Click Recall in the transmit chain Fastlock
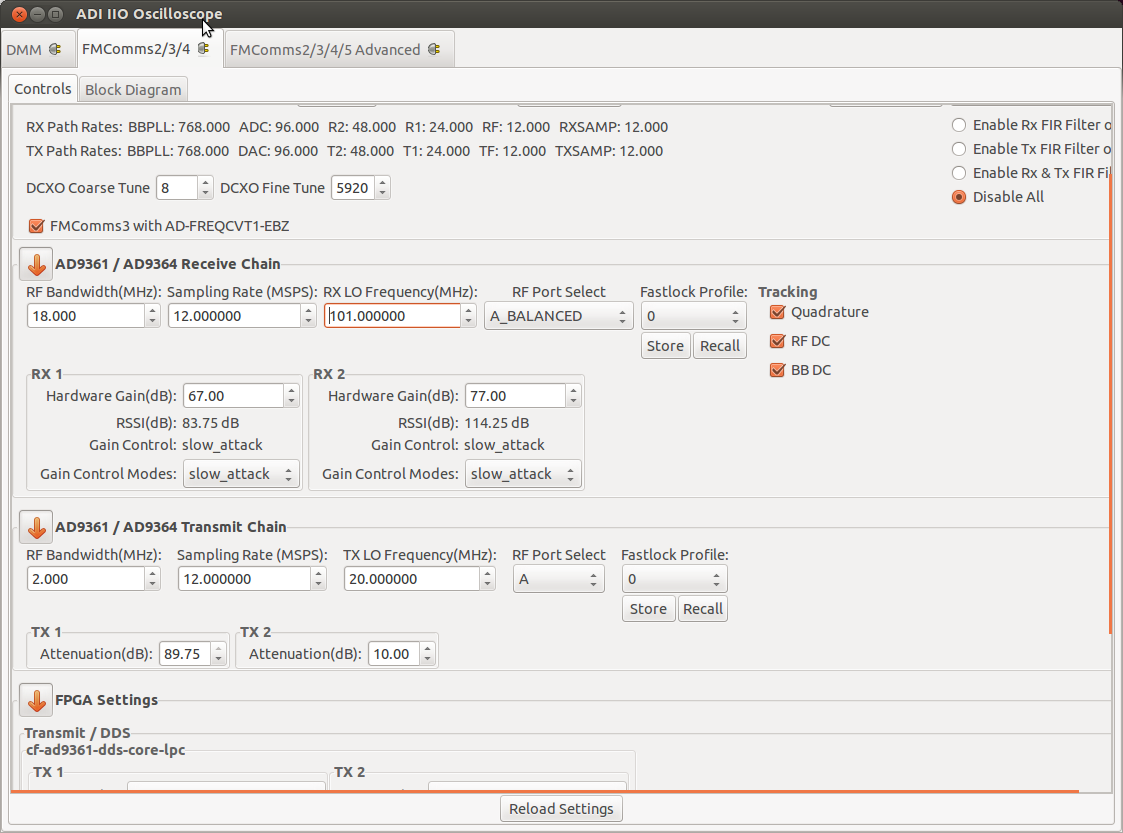Image resolution: width=1123 pixels, height=833 pixels. click(x=703, y=609)
